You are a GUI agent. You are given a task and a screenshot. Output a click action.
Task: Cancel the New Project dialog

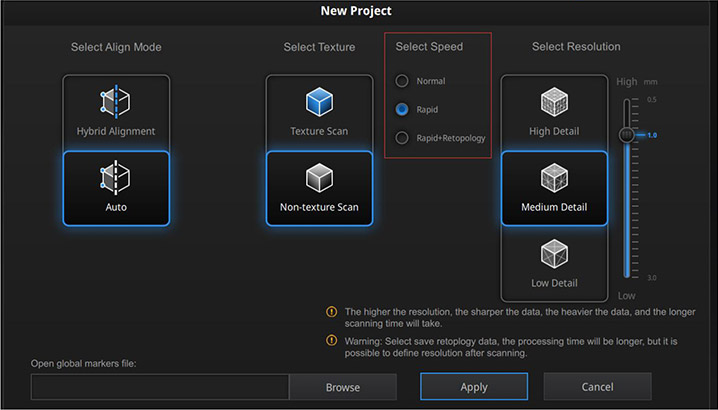[597, 387]
